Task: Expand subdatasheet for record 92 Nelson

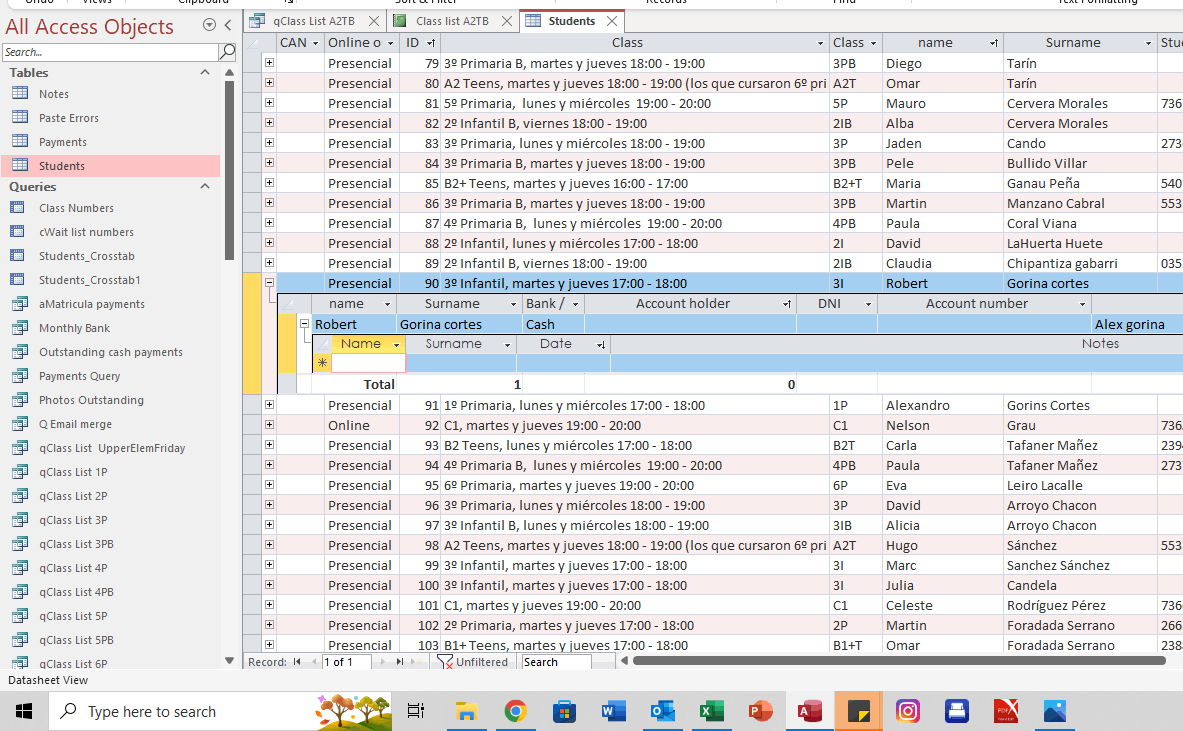Action: tap(269, 425)
